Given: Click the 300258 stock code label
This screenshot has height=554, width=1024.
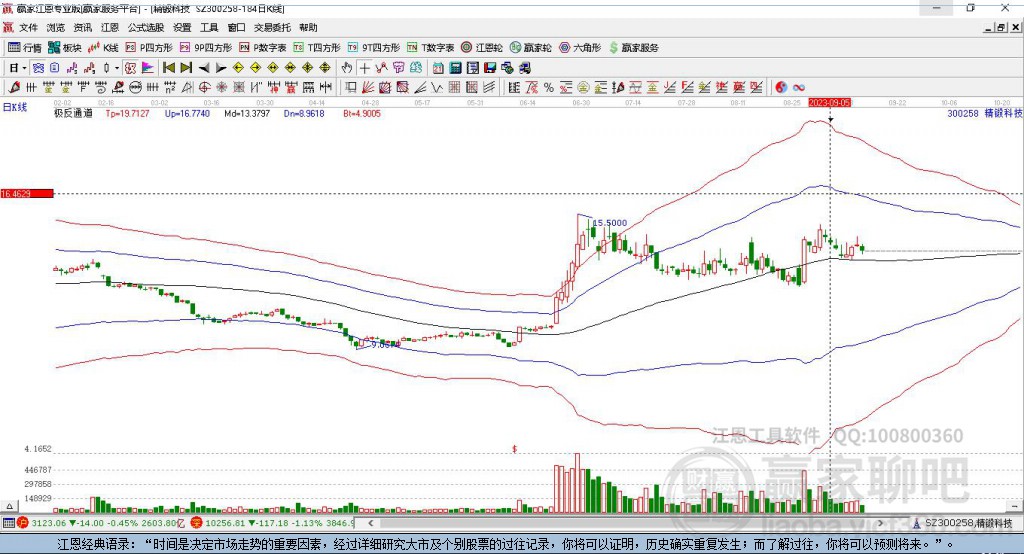Looking at the screenshot, I should [x=963, y=113].
